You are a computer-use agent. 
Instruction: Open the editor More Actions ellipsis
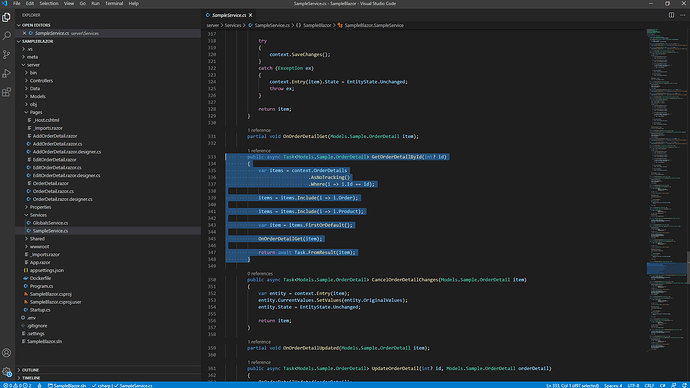pos(683,15)
